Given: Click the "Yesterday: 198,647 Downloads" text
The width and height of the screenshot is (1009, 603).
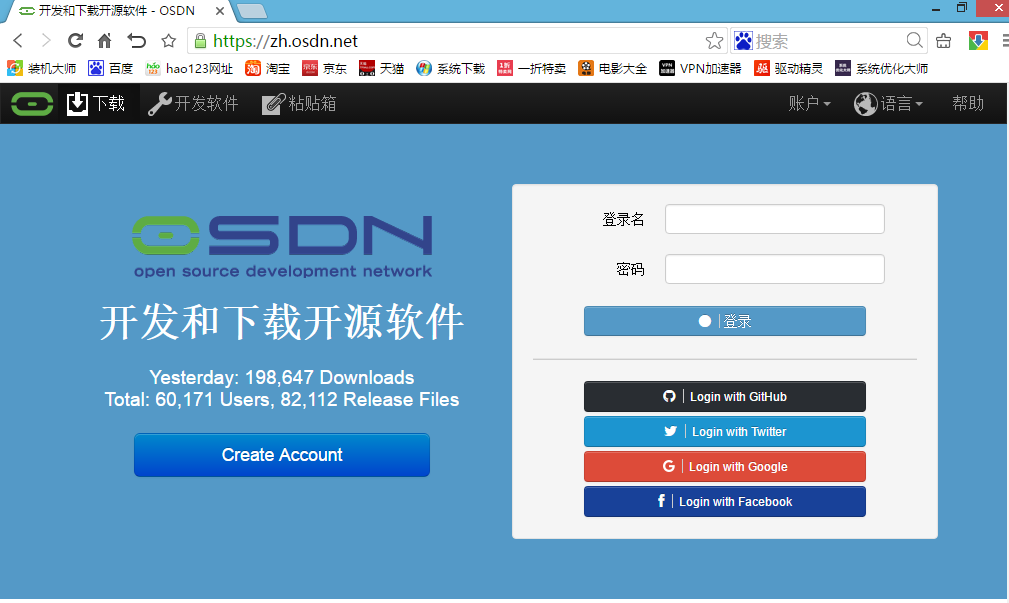Looking at the screenshot, I should coord(282,377).
